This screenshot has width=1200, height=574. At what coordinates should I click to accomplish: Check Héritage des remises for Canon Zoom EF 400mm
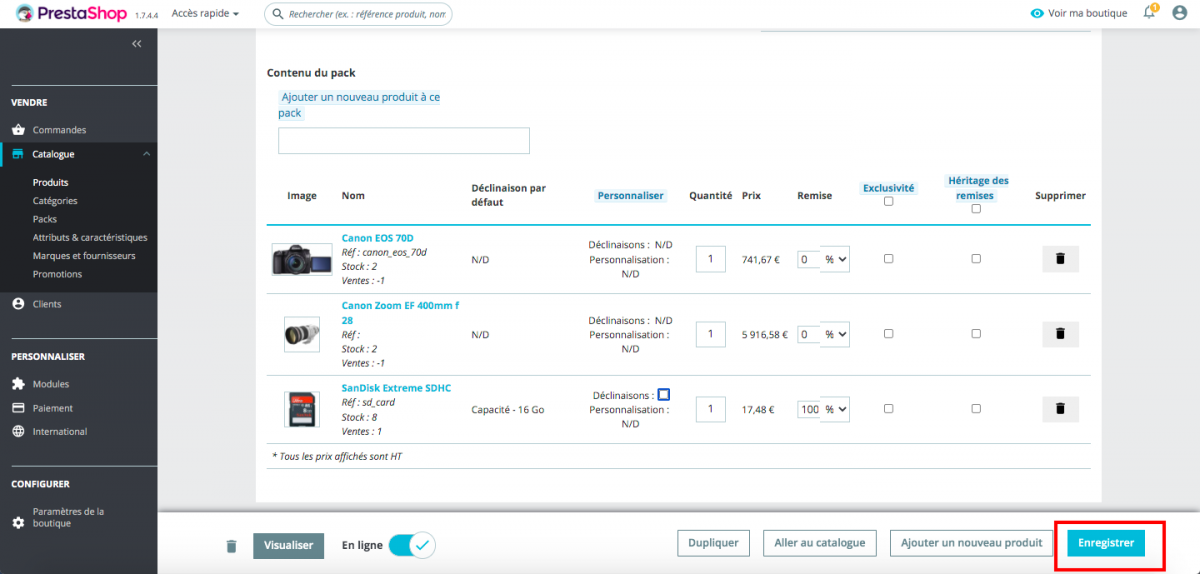(x=976, y=334)
